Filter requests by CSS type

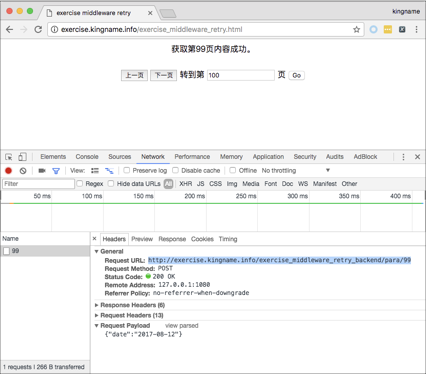click(x=215, y=184)
